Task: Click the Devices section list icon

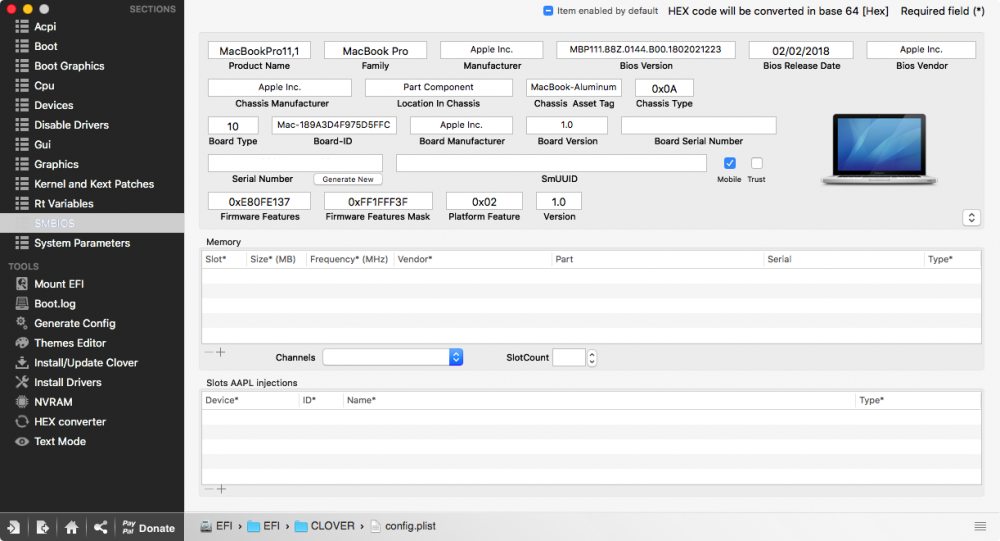Action: [x=22, y=105]
